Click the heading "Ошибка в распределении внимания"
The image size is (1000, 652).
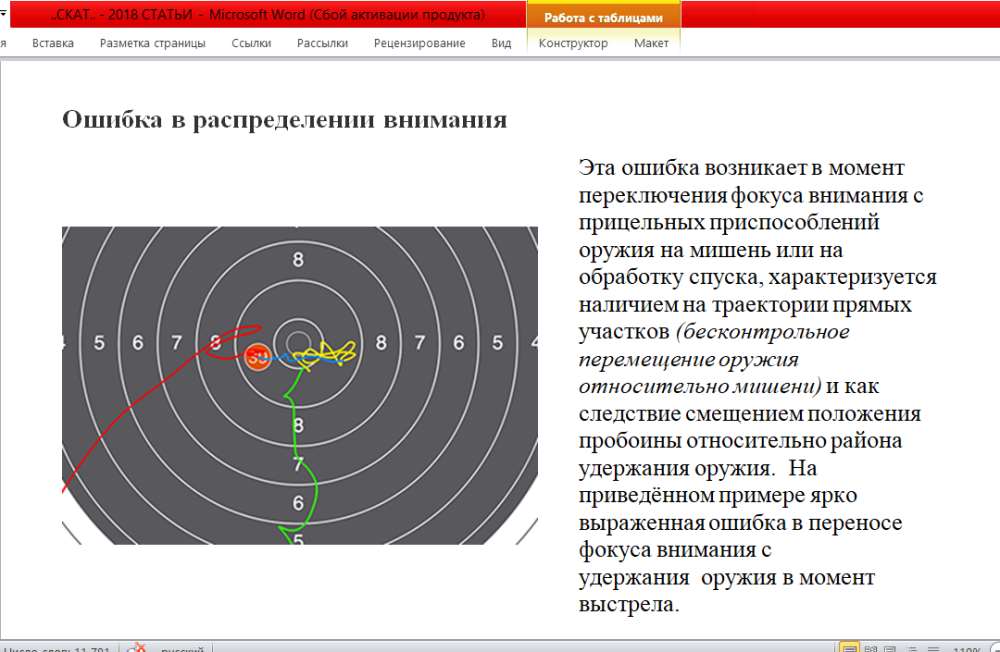(x=284, y=120)
